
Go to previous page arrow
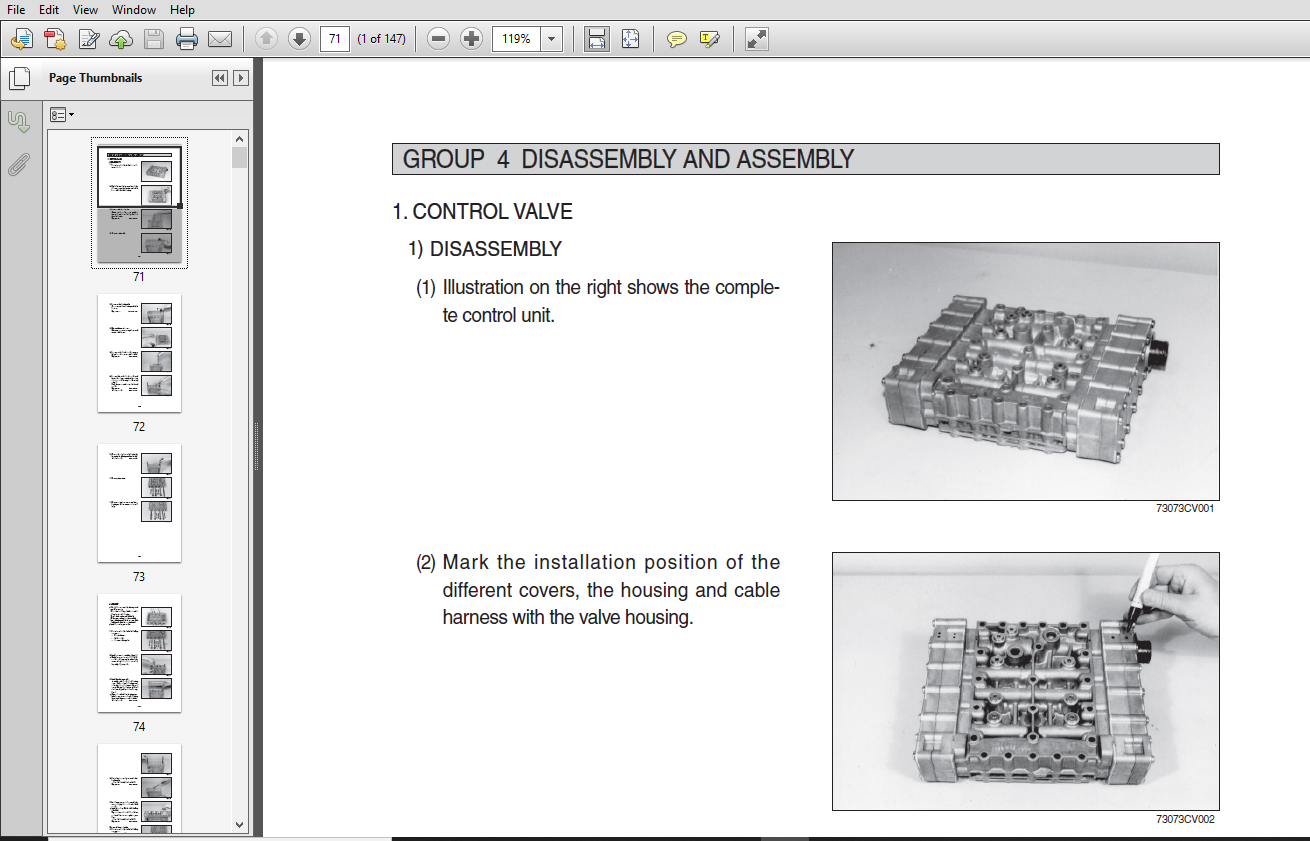tap(266, 39)
